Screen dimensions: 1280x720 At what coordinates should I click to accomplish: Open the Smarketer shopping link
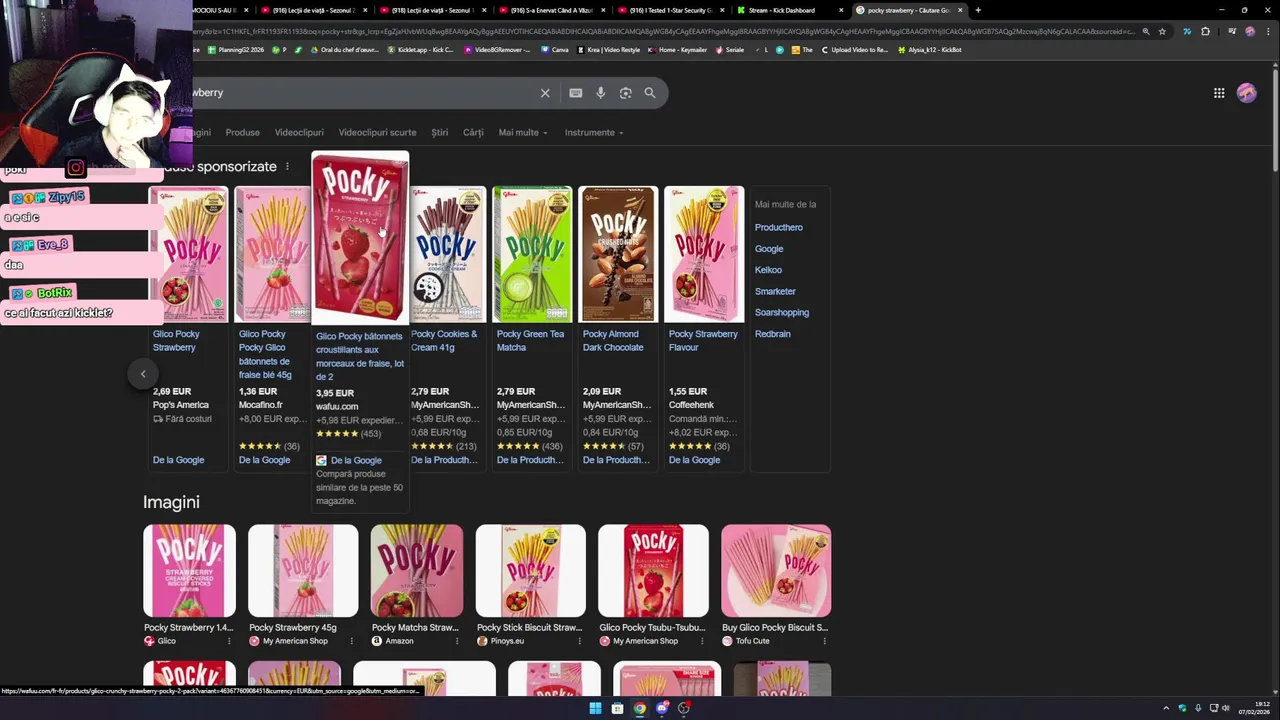point(775,292)
